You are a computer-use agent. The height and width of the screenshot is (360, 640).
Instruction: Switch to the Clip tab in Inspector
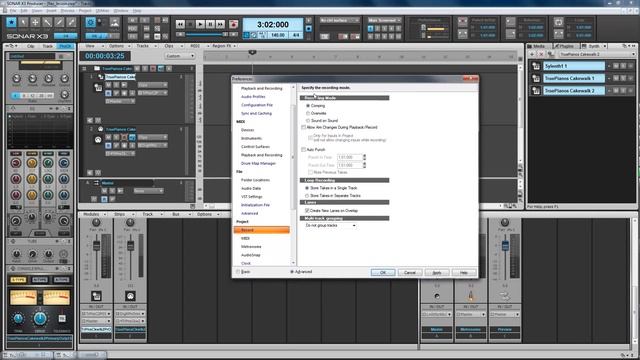coord(31,46)
